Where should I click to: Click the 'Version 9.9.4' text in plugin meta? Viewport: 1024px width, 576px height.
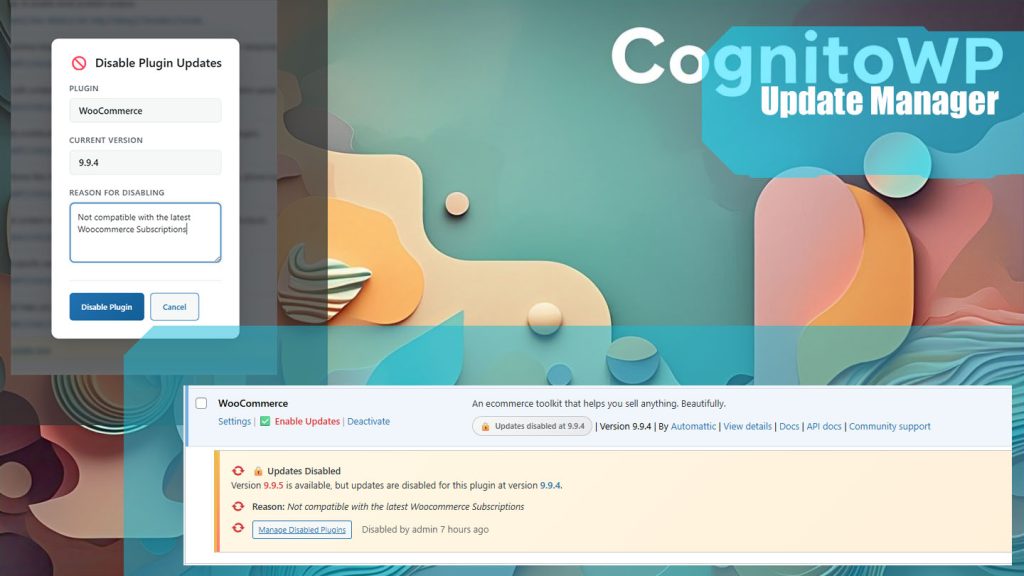click(626, 426)
